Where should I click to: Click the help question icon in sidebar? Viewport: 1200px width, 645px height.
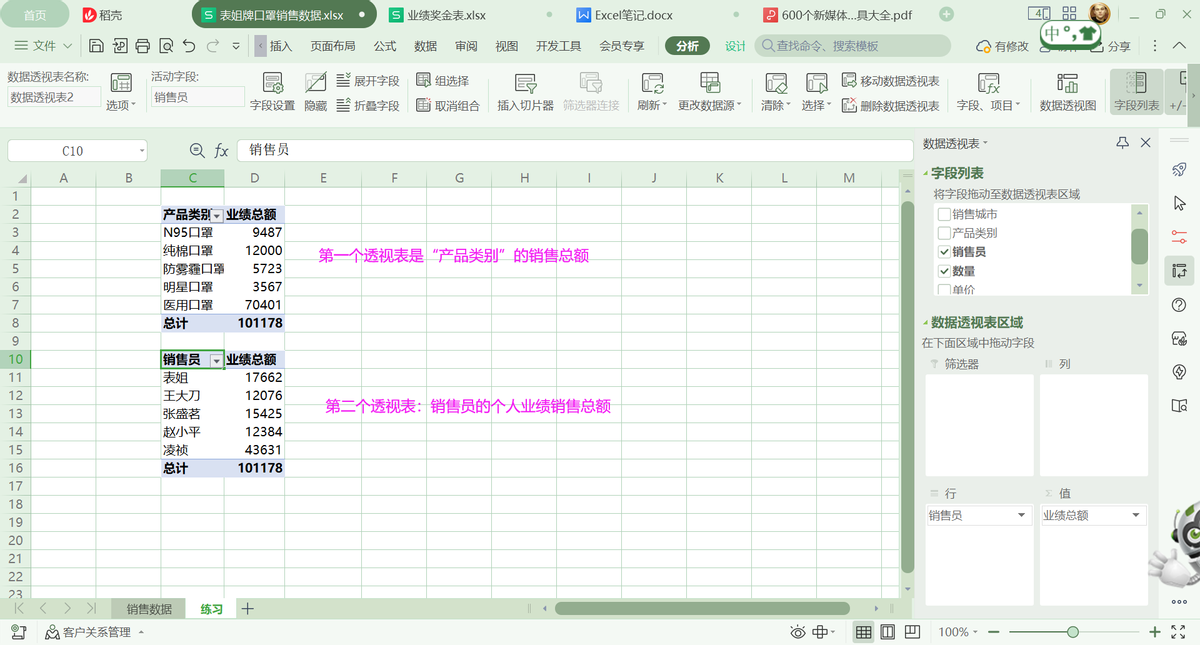[x=1179, y=305]
